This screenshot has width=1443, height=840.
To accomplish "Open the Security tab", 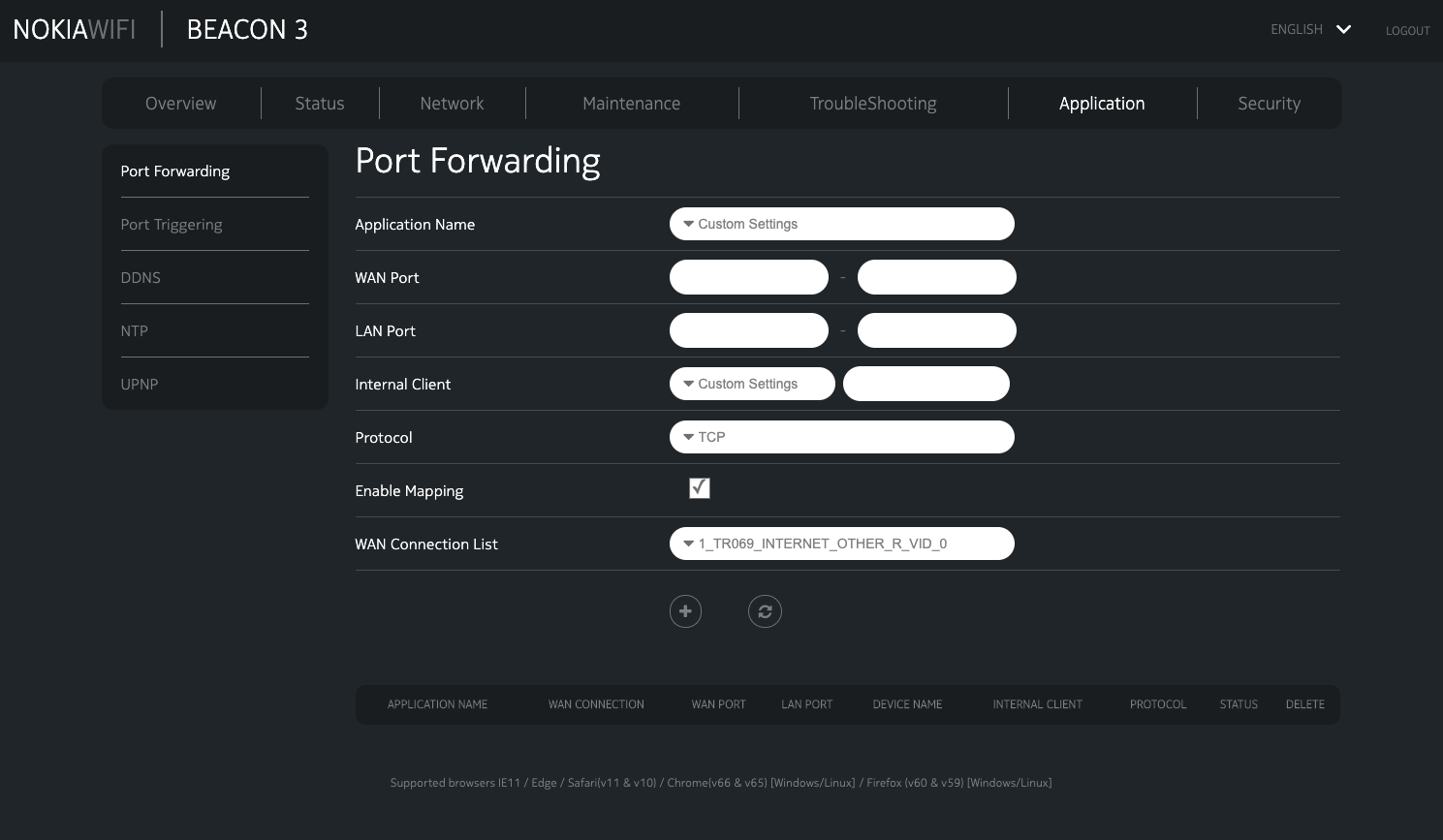I will [x=1270, y=104].
